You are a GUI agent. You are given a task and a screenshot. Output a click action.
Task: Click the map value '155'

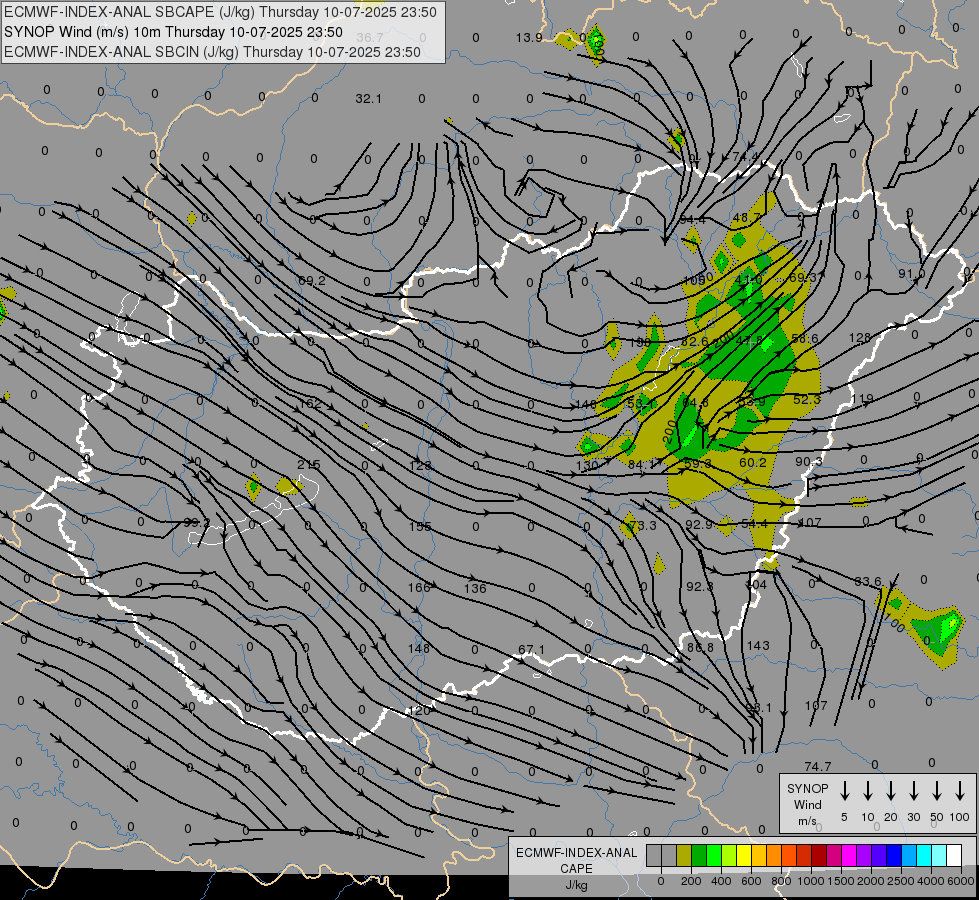[420, 527]
